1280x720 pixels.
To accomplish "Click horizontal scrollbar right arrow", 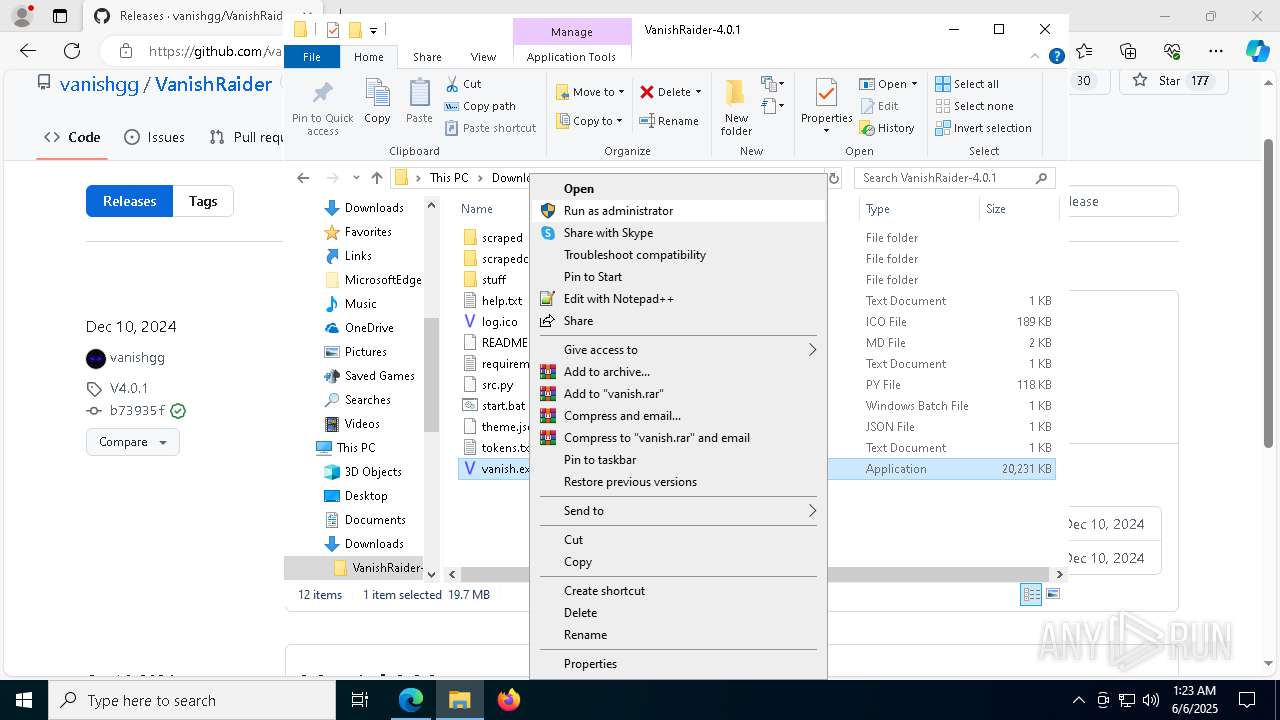I will 1060,575.
